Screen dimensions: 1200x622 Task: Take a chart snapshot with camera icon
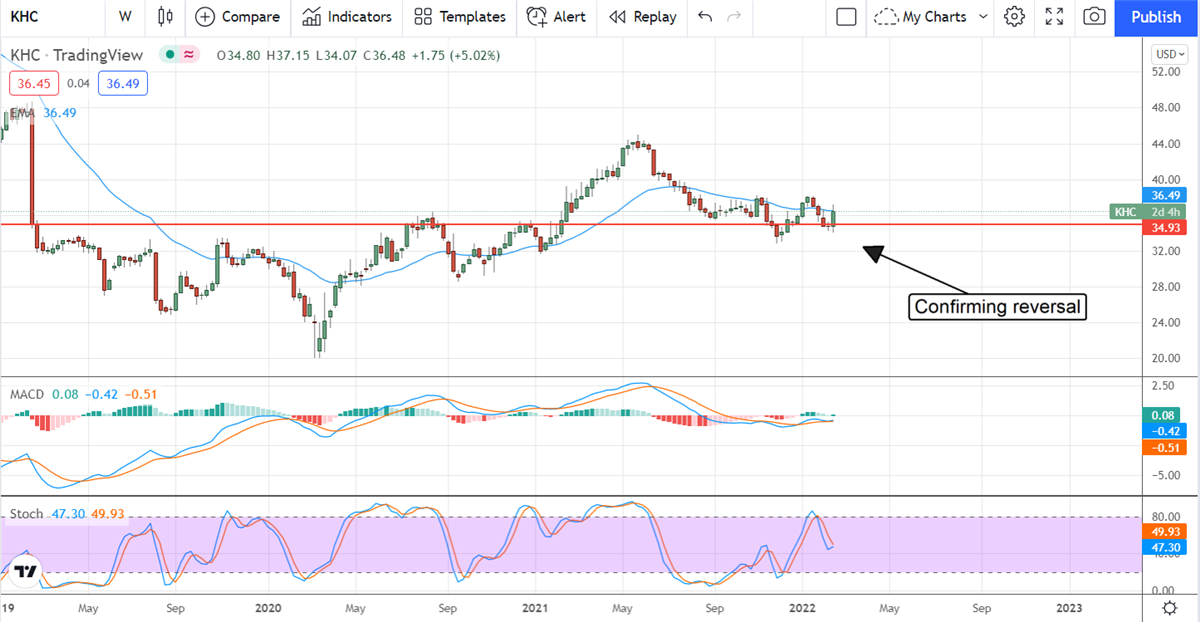(1095, 16)
